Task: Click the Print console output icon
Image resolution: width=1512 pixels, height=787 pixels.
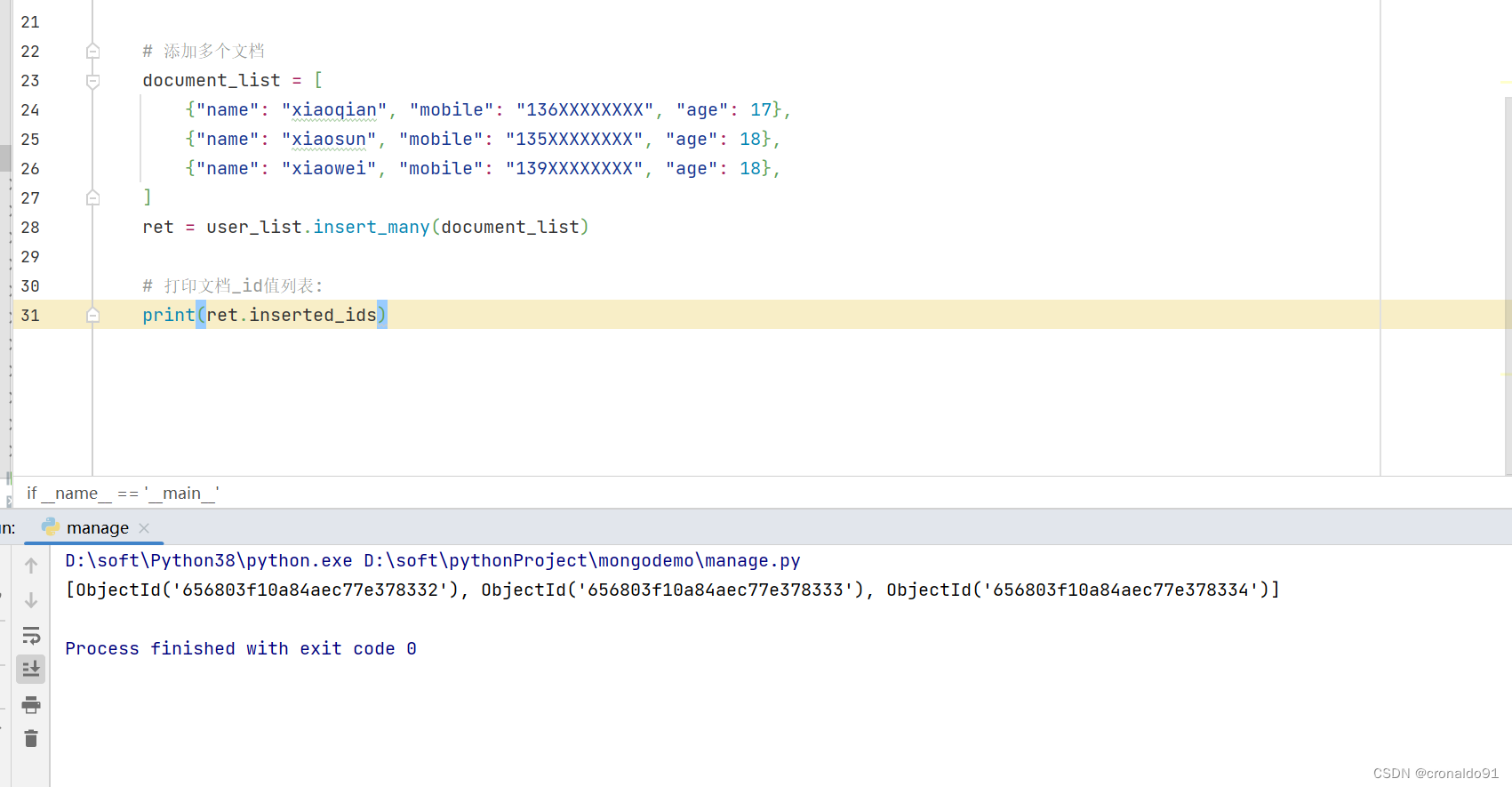Action: (x=31, y=705)
